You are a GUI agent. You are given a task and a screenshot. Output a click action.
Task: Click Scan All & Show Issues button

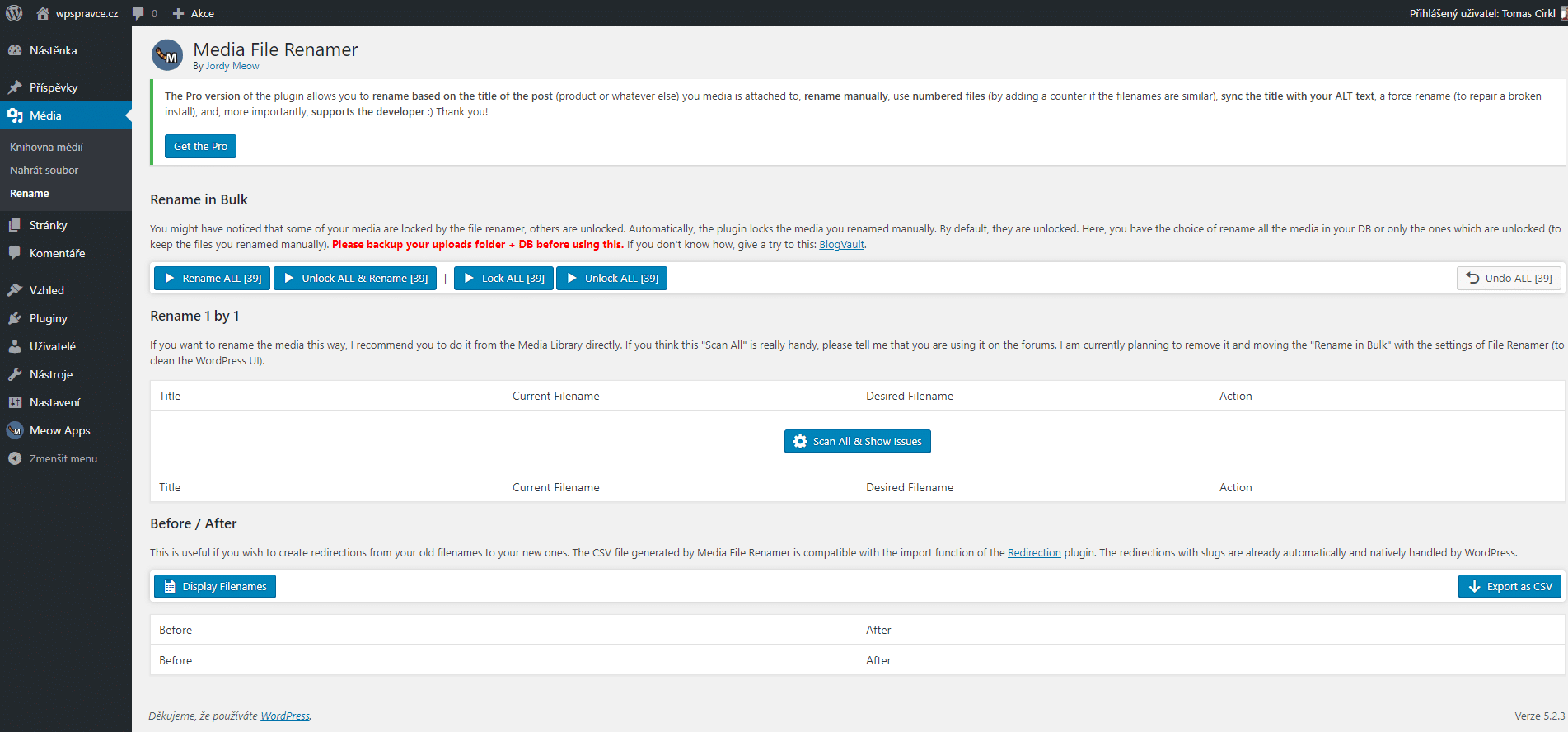pyautogui.click(x=857, y=442)
